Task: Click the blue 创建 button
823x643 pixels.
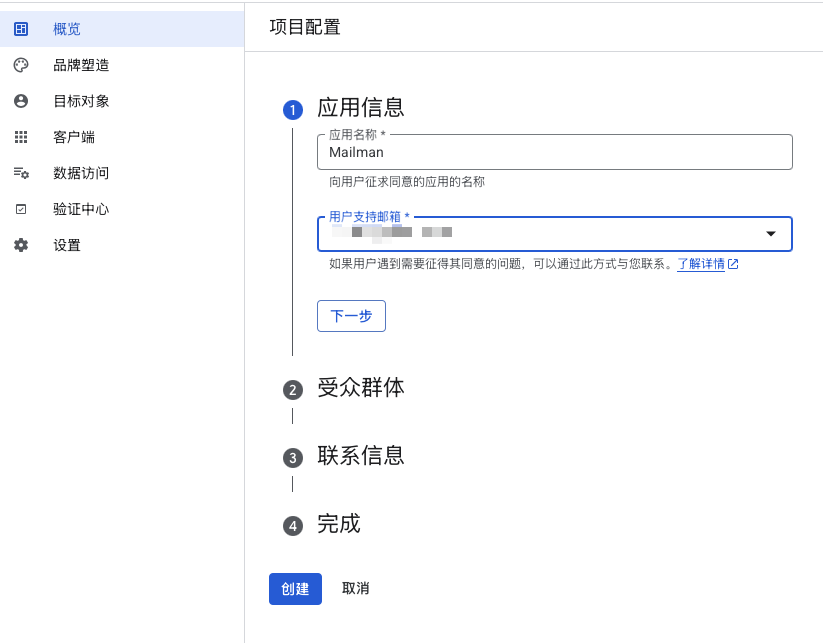Action: pyautogui.click(x=295, y=589)
